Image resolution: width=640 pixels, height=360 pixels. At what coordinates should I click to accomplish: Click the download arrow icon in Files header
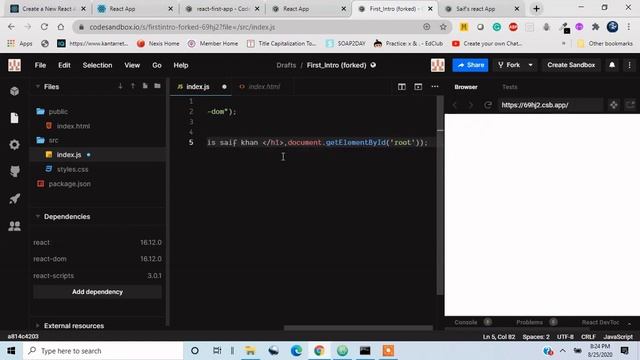[x=120, y=86]
